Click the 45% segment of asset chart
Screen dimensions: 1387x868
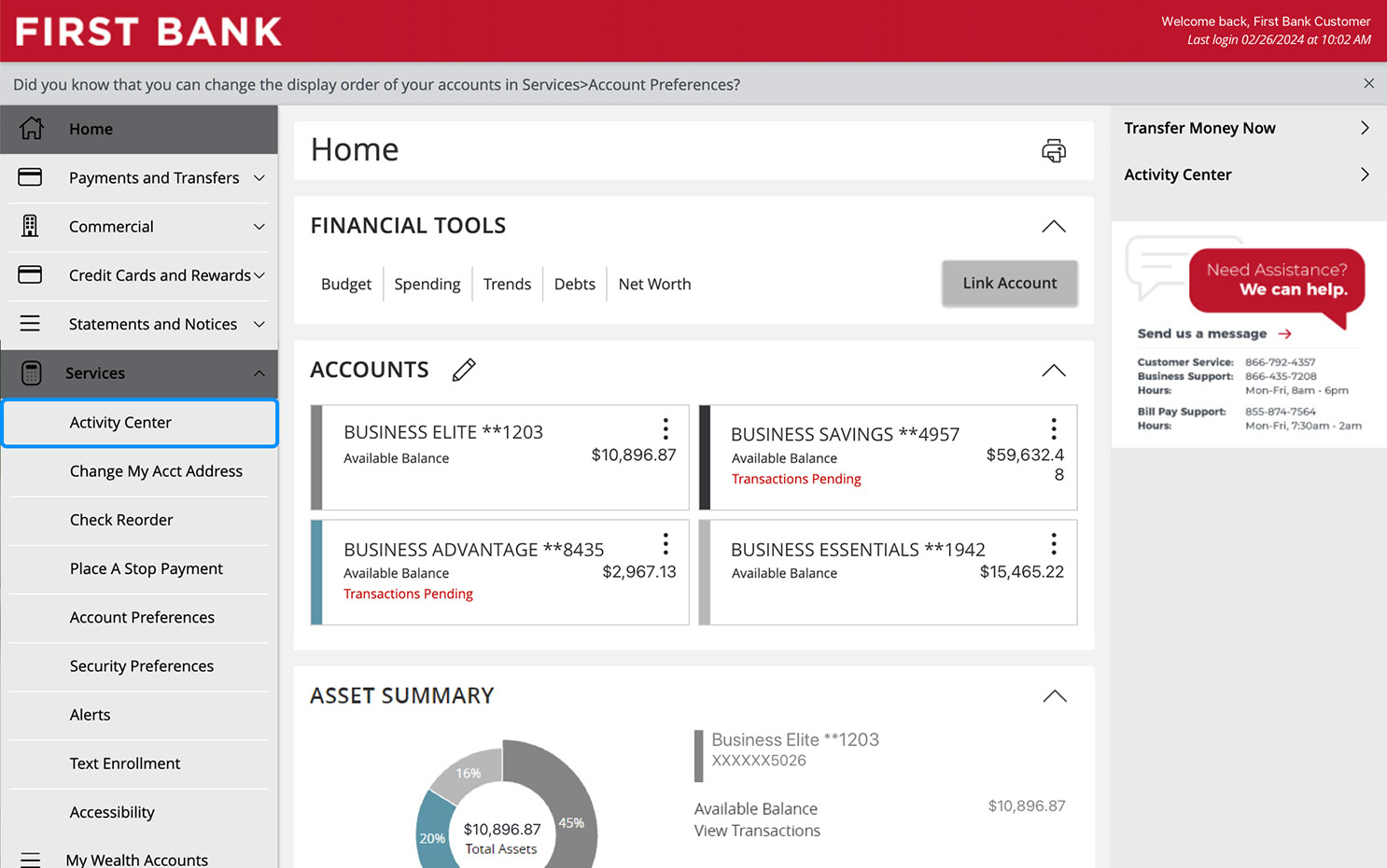571,823
